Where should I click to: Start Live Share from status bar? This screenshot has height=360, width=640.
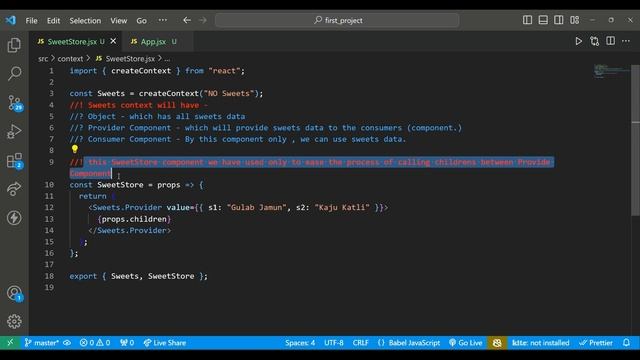(164, 343)
